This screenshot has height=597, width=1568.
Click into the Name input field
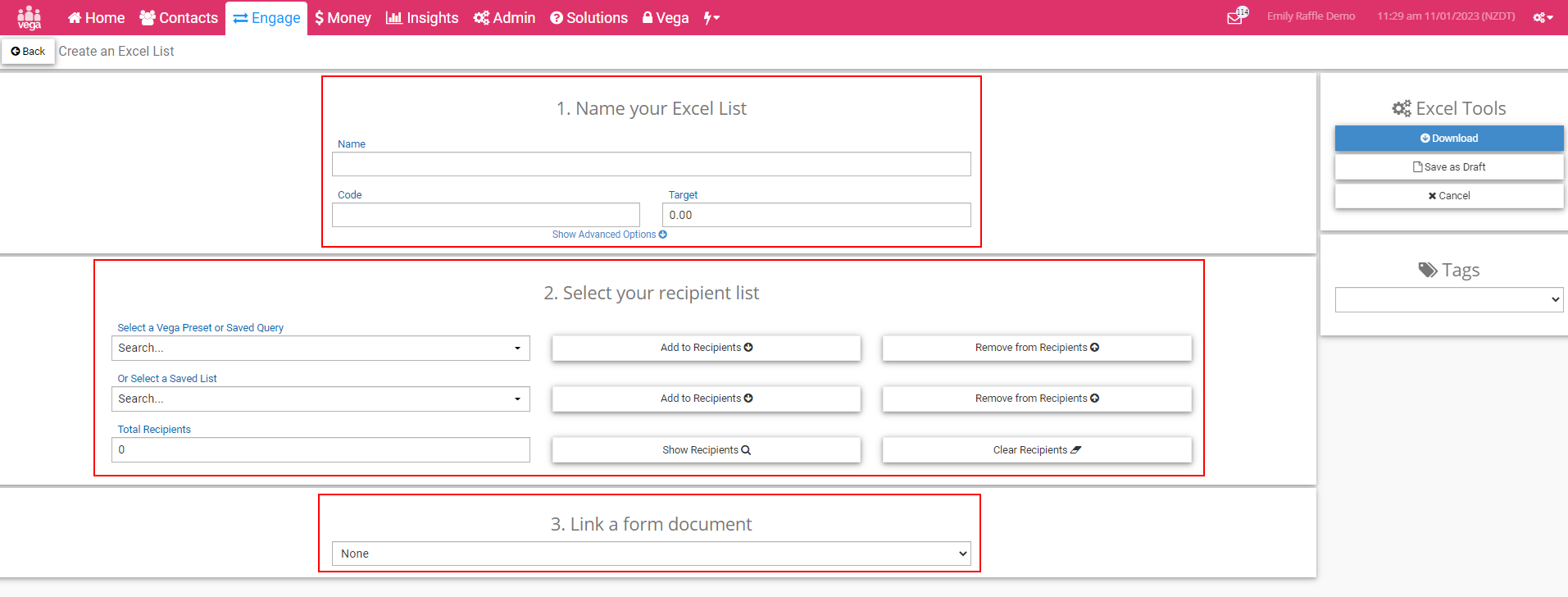point(651,164)
